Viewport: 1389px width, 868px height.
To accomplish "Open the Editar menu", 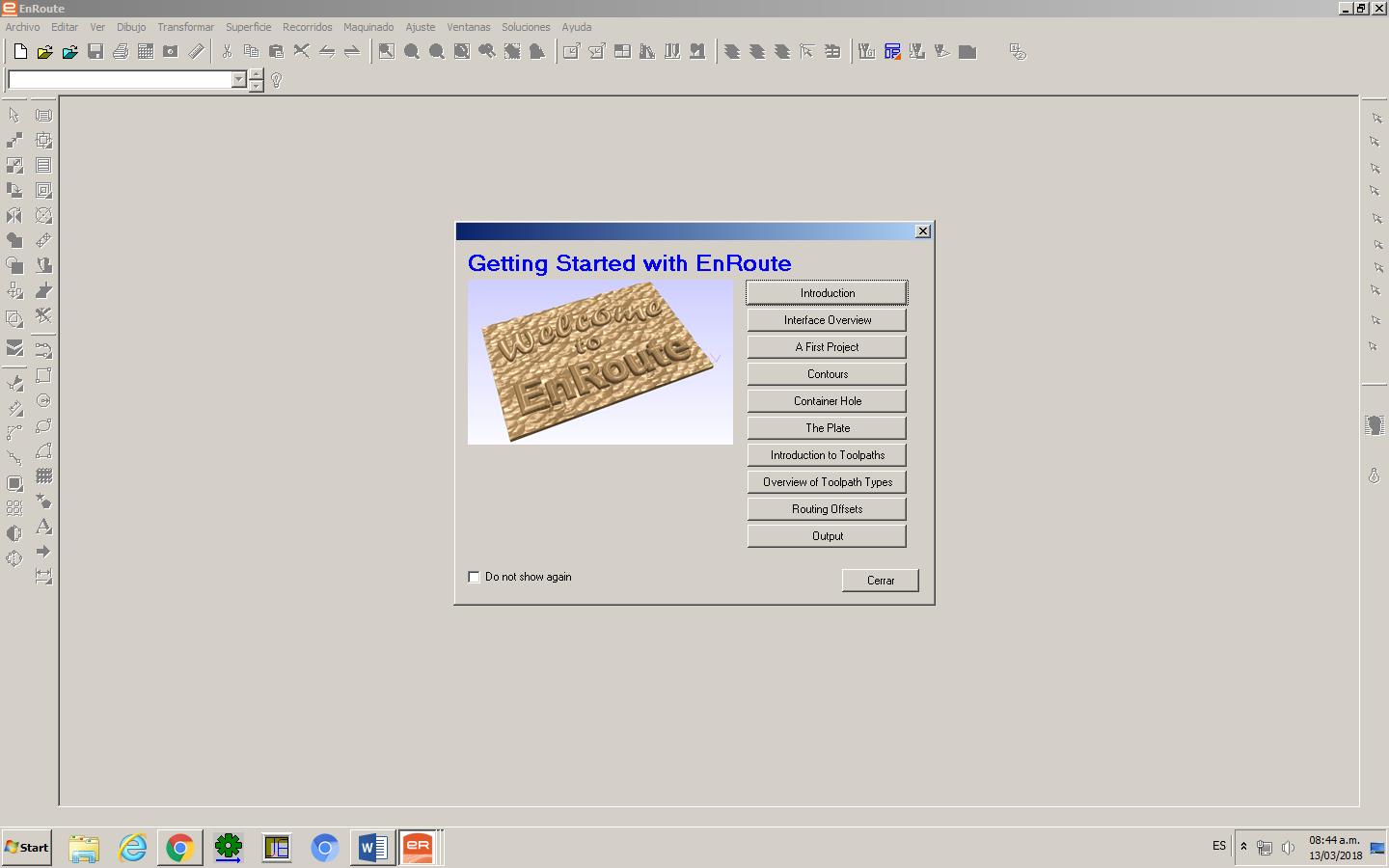I will [65, 27].
